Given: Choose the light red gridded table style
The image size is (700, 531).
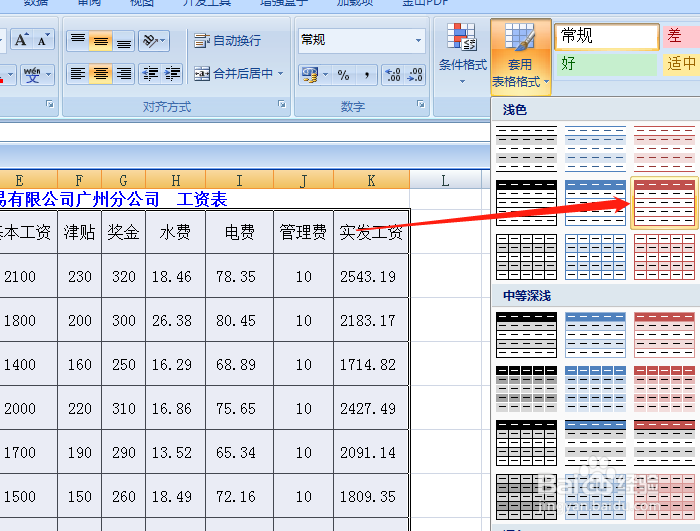Looking at the screenshot, I should point(664,257).
